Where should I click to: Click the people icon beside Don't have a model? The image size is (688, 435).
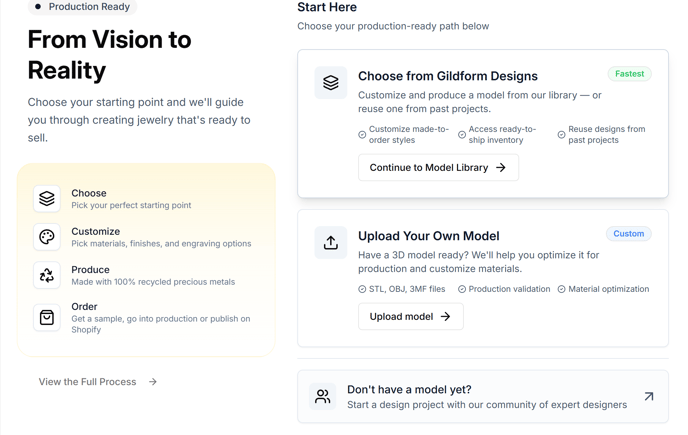pos(322,396)
